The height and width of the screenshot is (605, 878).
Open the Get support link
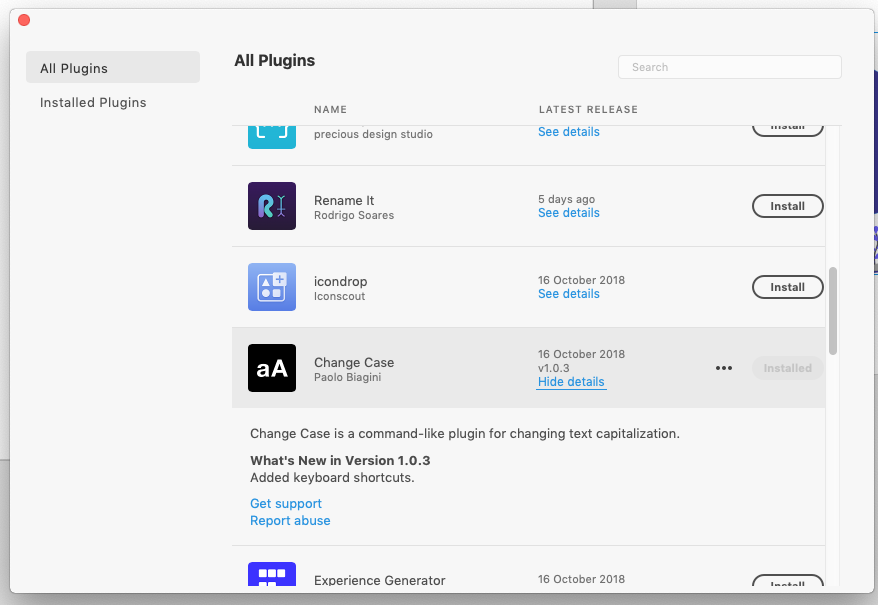pos(286,504)
